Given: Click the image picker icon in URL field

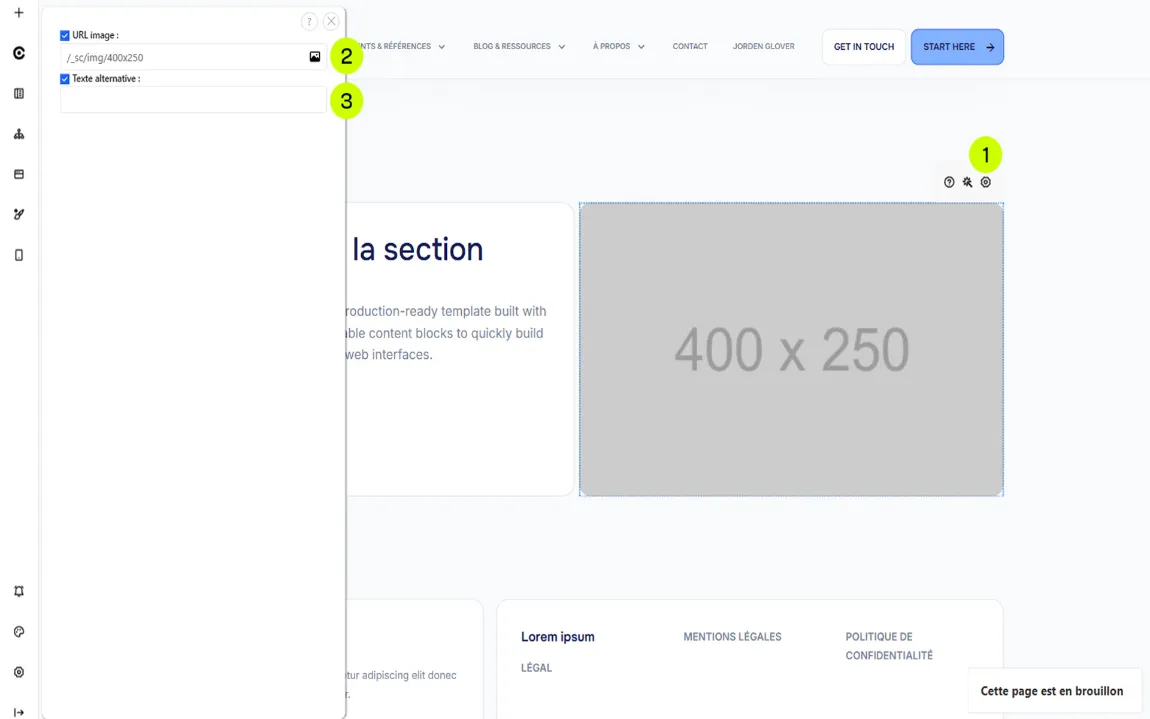Looking at the screenshot, I should coord(315,57).
